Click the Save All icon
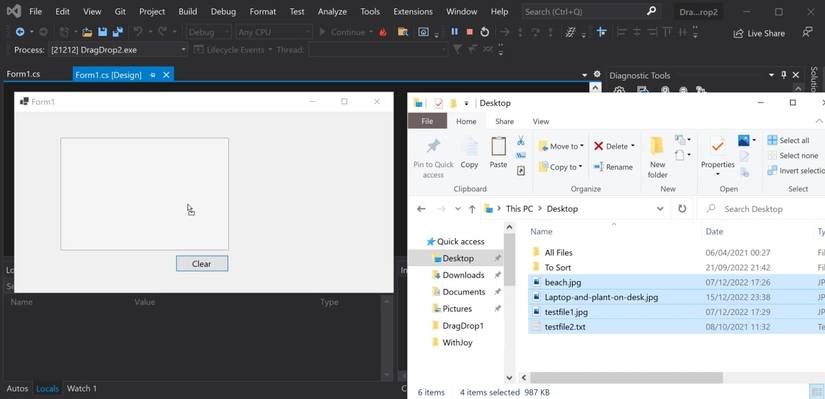The height and width of the screenshot is (399, 825). tap(118, 32)
